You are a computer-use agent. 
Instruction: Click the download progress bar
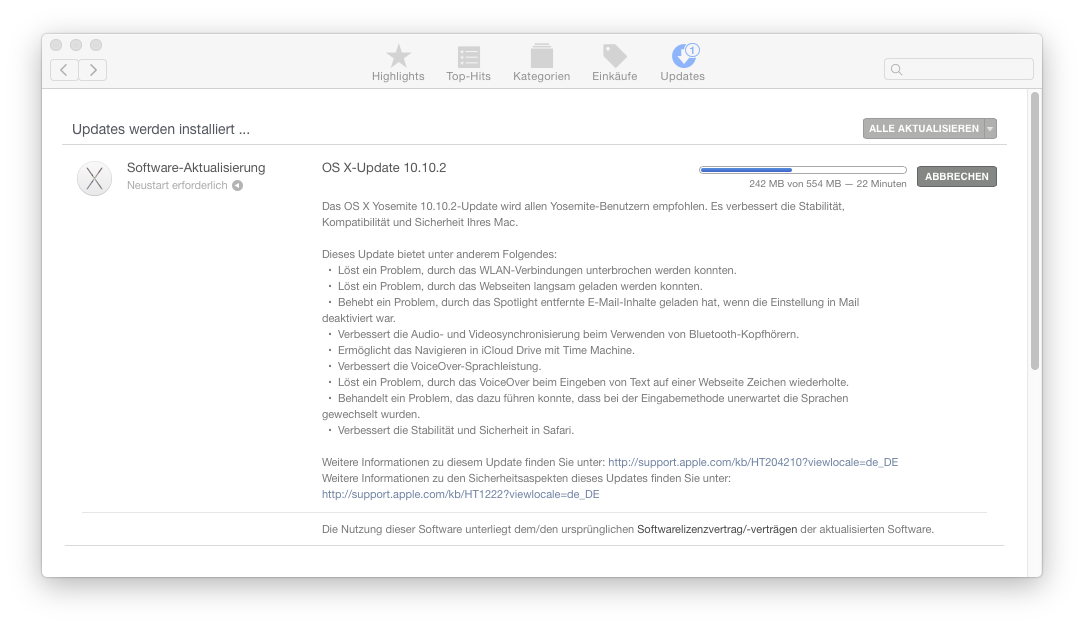803,170
